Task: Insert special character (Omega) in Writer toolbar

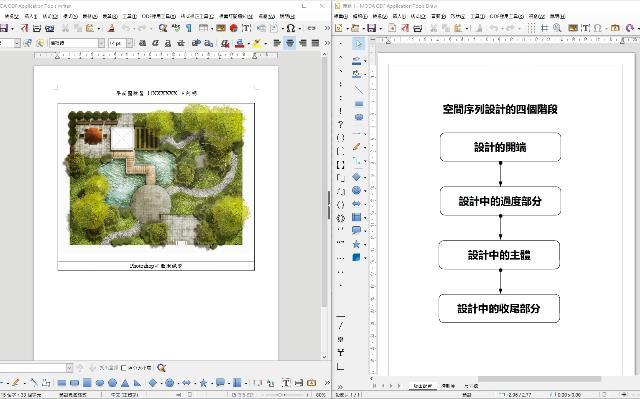Action: click(x=291, y=28)
